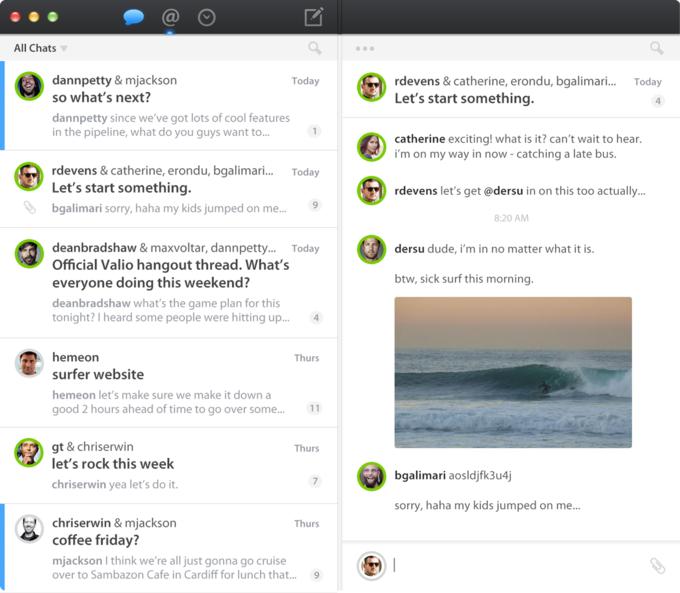This screenshot has height=593, width=680.
Task: Open the "so what's next?" conversation
Action: [x=168, y=106]
